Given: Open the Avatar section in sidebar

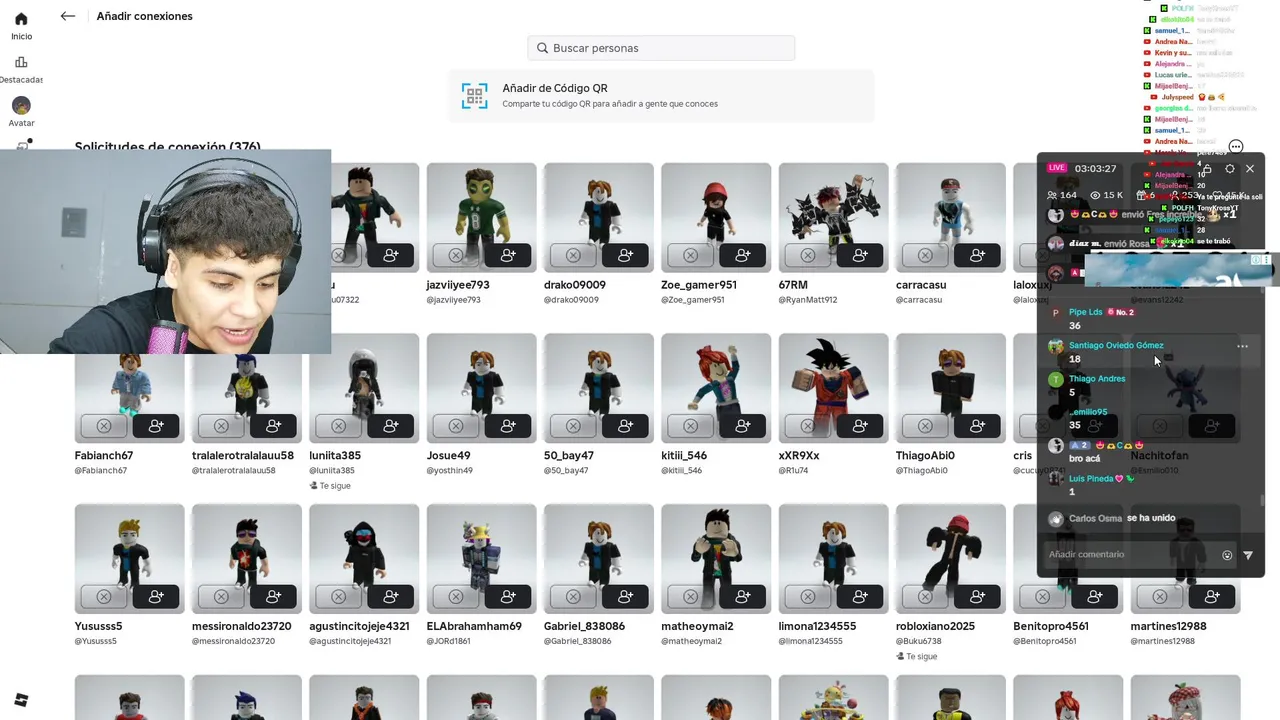Looking at the screenshot, I should coord(21,112).
